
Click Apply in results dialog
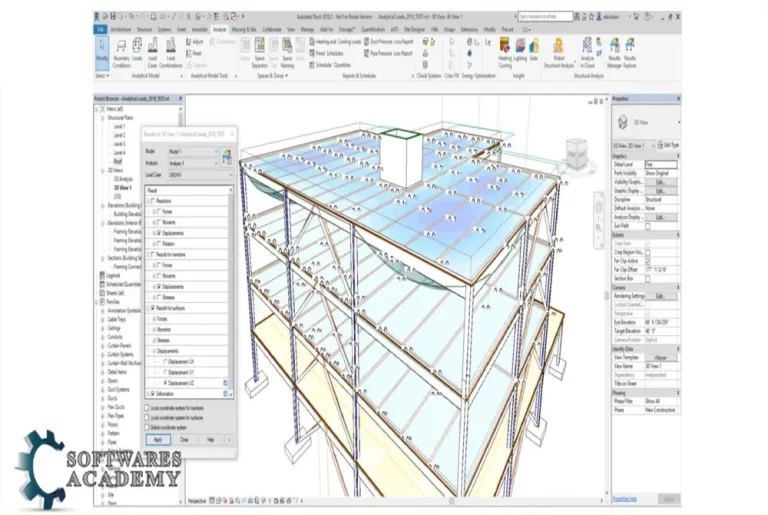click(x=158, y=440)
